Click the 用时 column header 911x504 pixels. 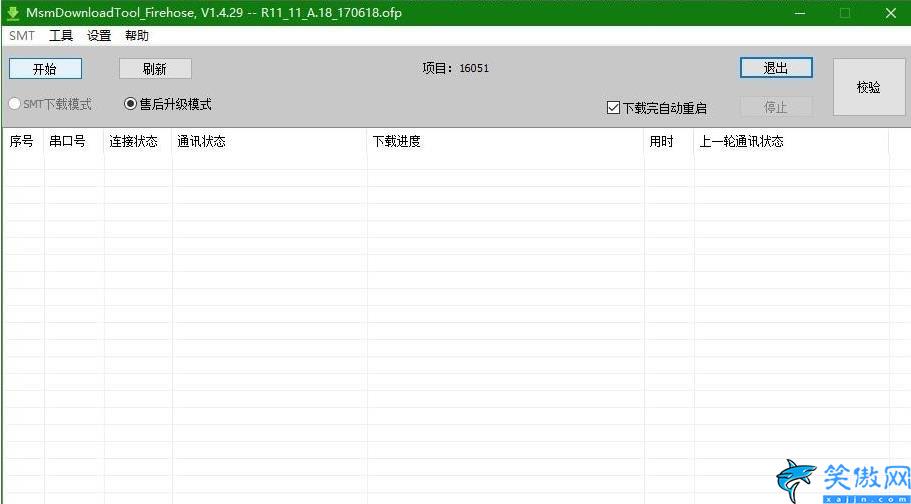click(x=669, y=142)
